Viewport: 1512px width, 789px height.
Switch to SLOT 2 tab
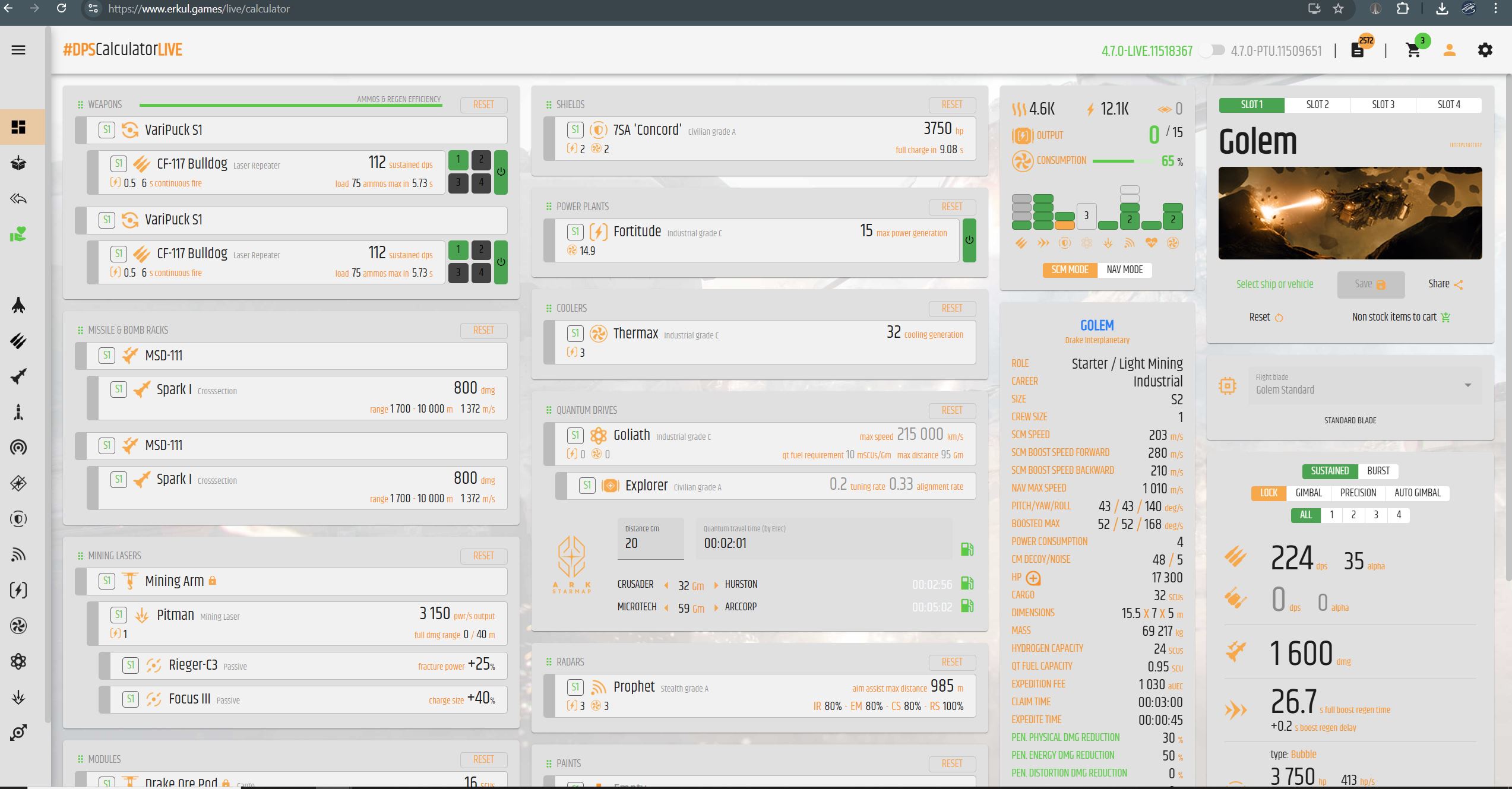pyautogui.click(x=1317, y=104)
